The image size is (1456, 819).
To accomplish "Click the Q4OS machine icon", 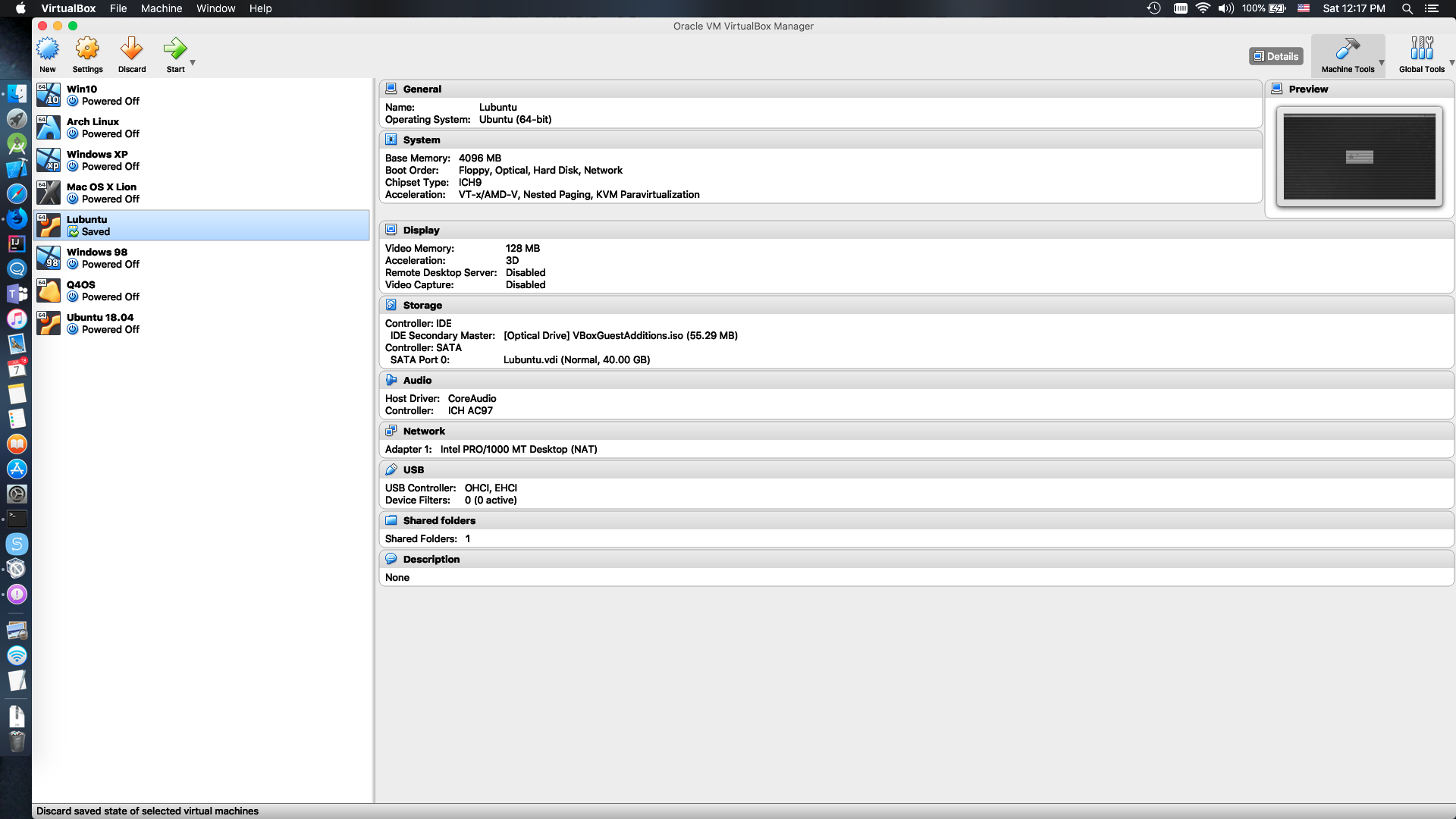I will pos(49,290).
